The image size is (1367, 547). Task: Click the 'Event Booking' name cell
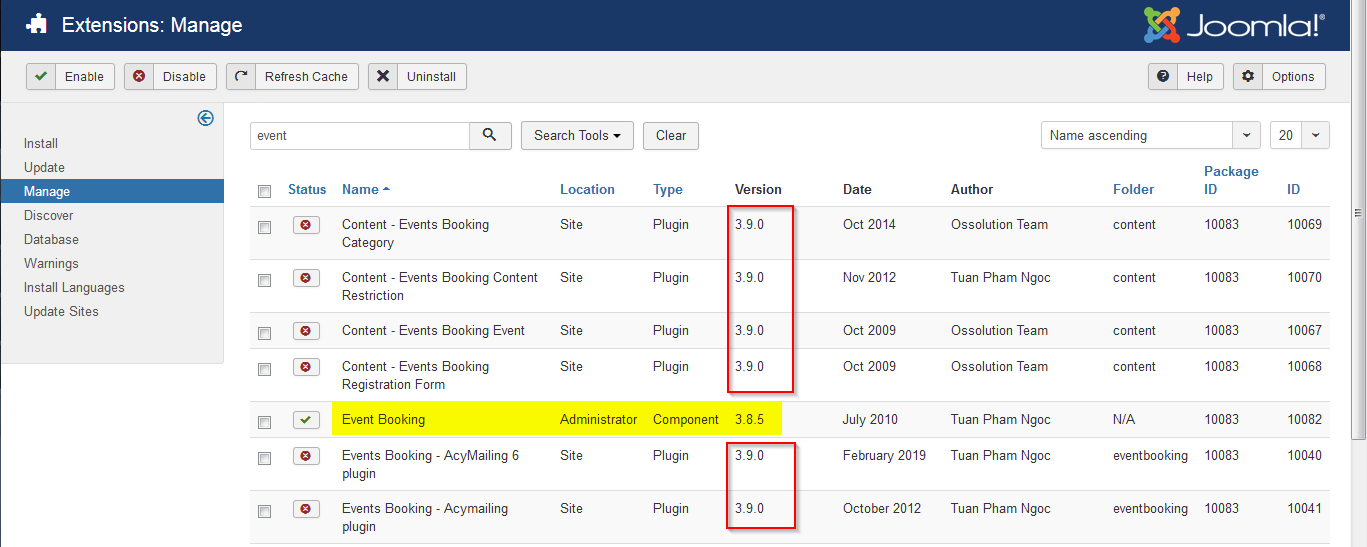[383, 419]
